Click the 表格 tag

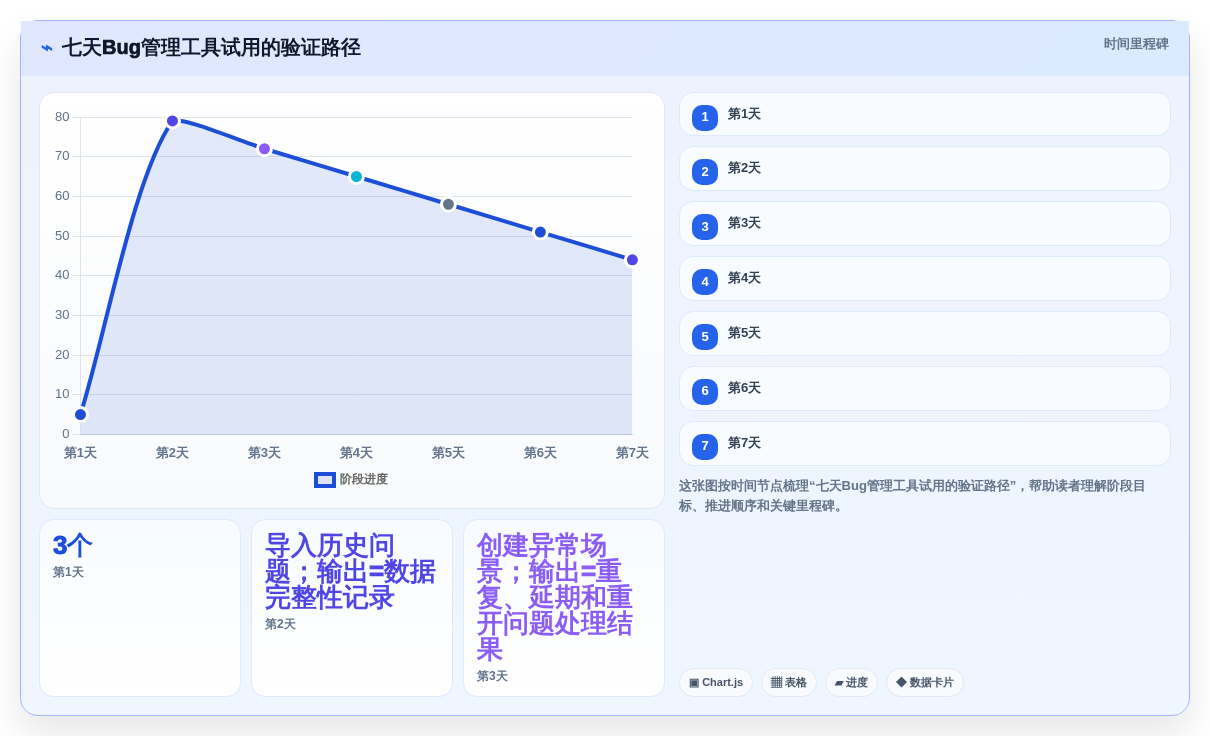pos(789,682)
